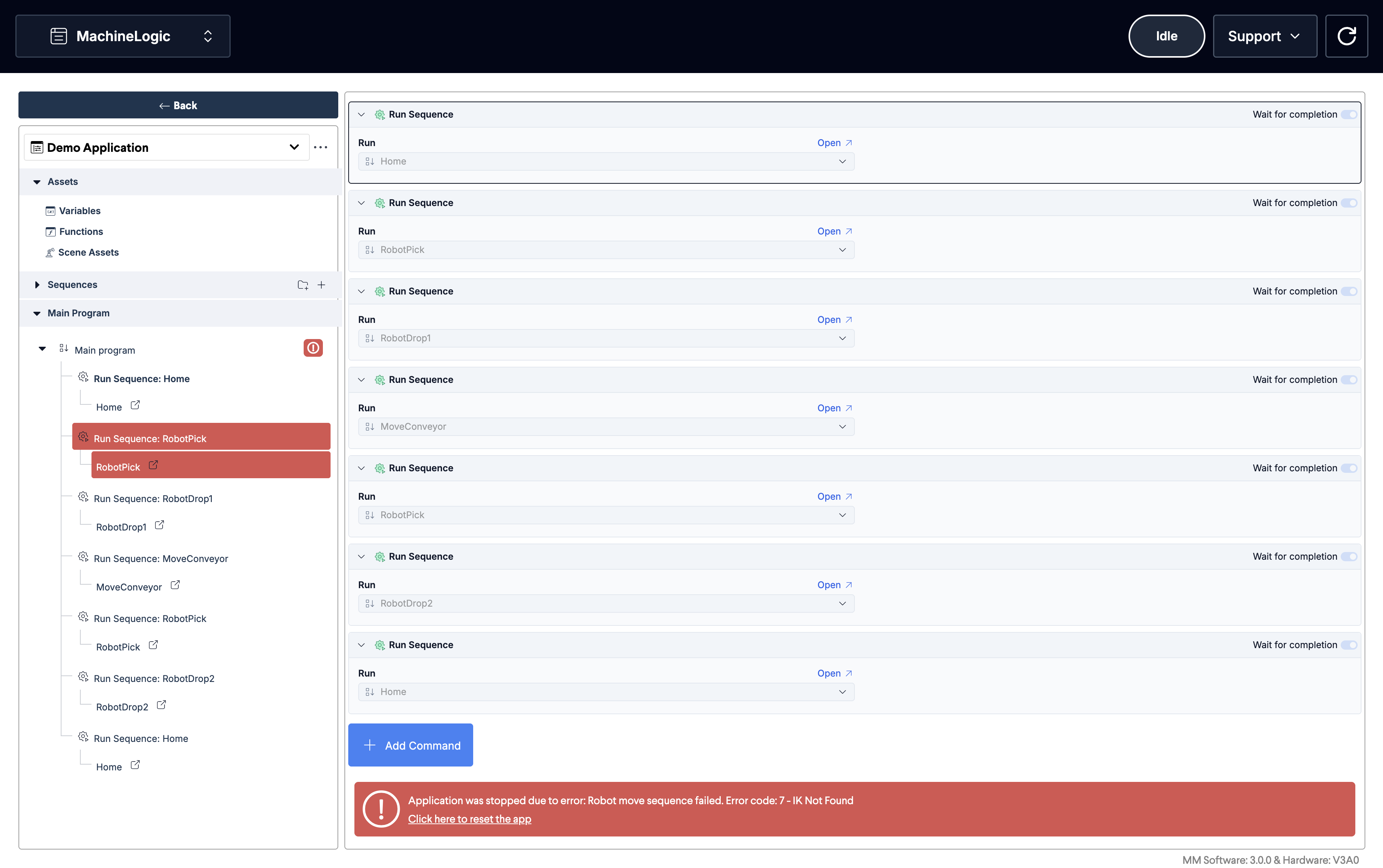Click the first Home sequence select field
The width and height of the screenshot is (1383, 868).
point(606,161)
